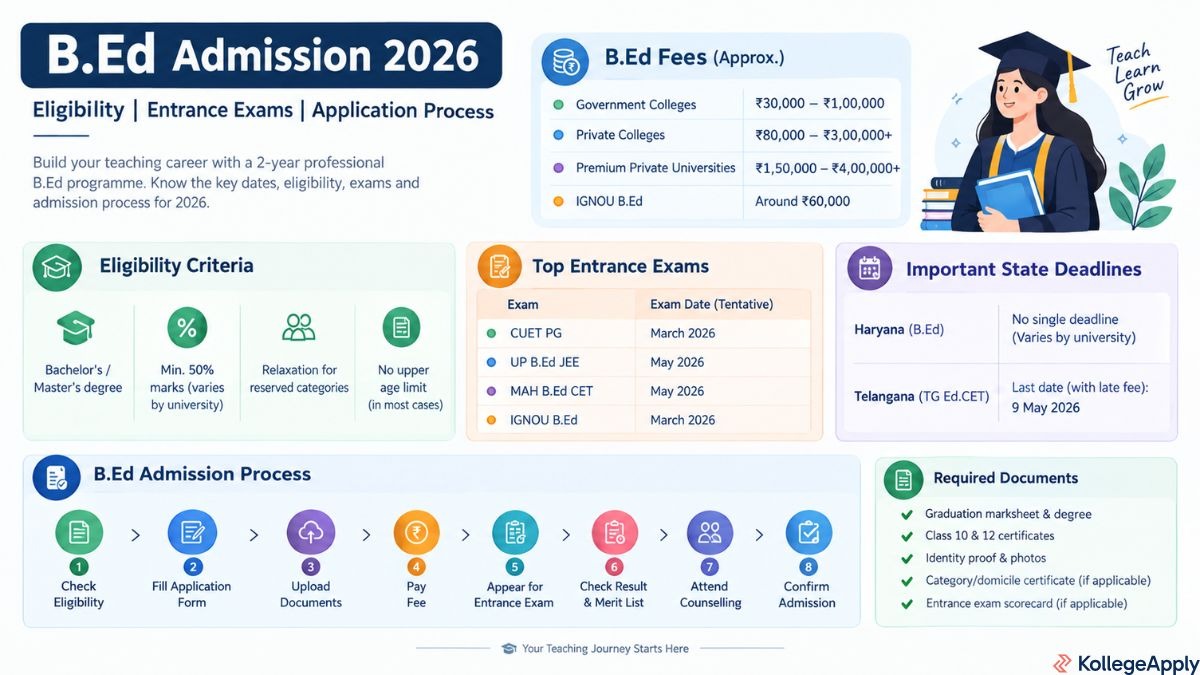Image resolution: width=1200 pixels, height=675 pixels.
Task: Click the Top Entrance Exams clipboard icon
Action: click(500, 267)
